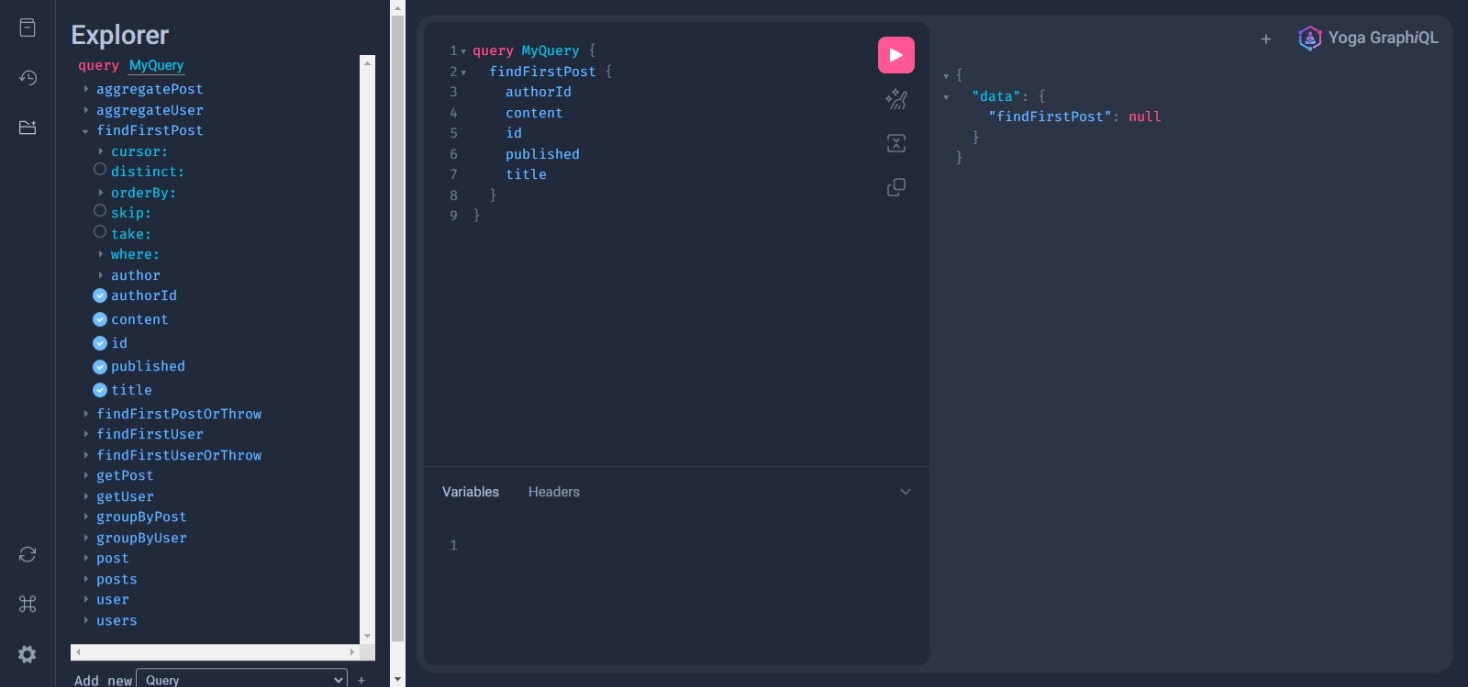This screenshot has height=687, width=1468.
Task: Switch to the Headers tab
Action: [553, 492]
